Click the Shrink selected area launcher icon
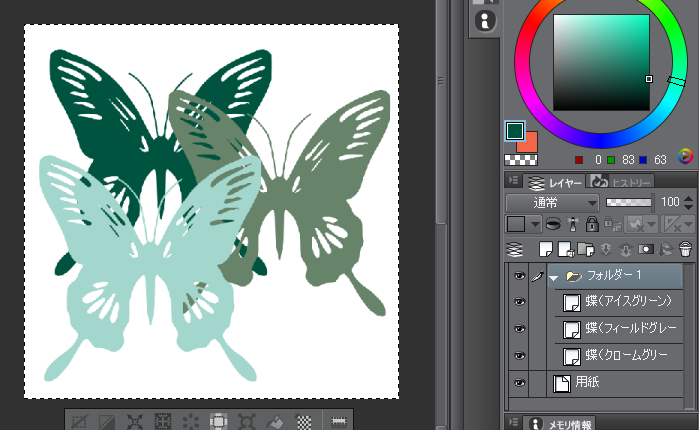 click(x=163, y=421)
